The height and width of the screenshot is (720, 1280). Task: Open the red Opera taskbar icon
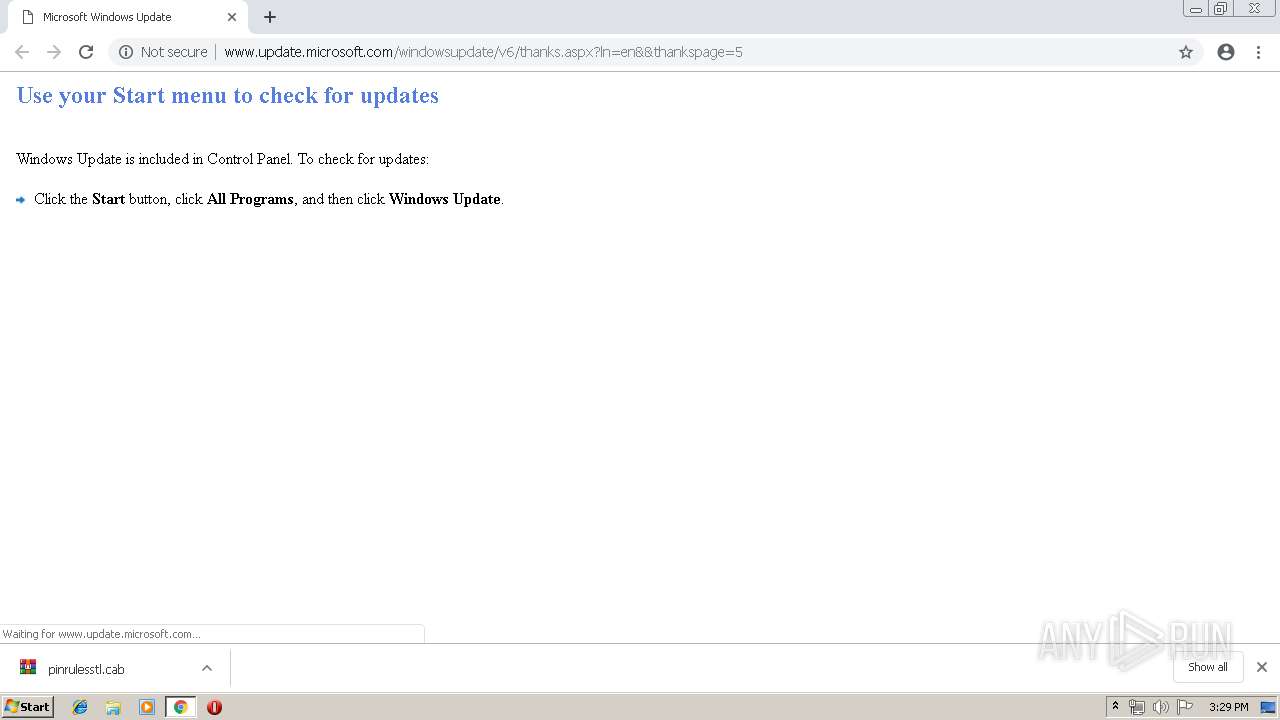pos(214,707)
